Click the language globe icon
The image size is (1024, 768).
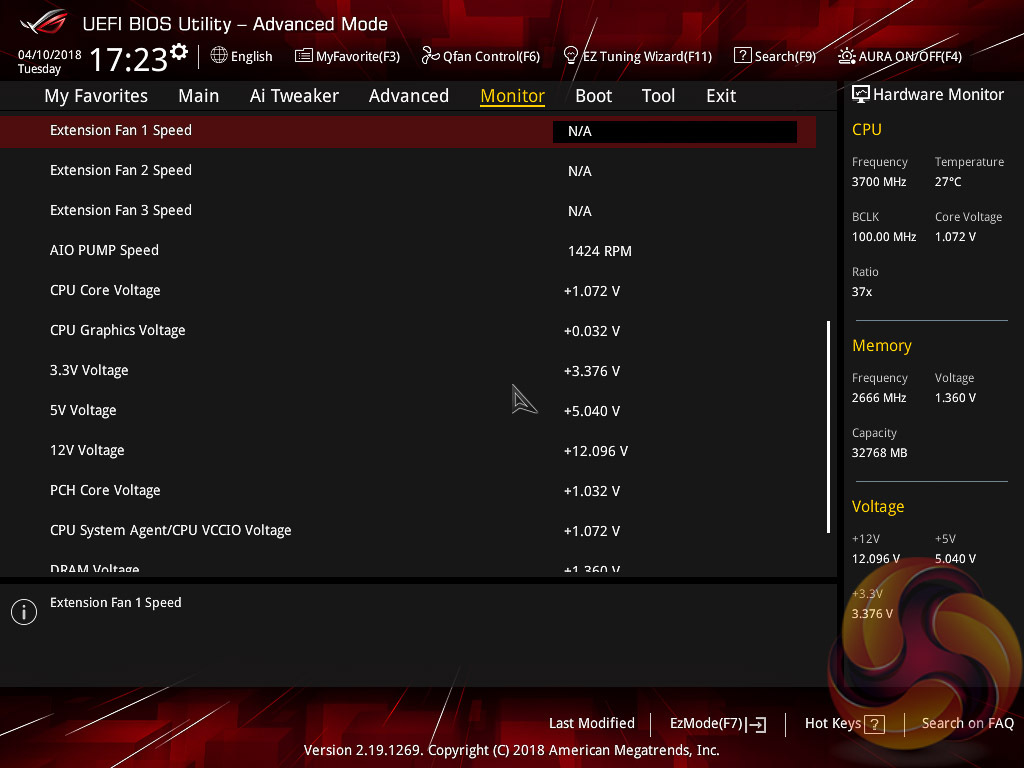(219, 56)
